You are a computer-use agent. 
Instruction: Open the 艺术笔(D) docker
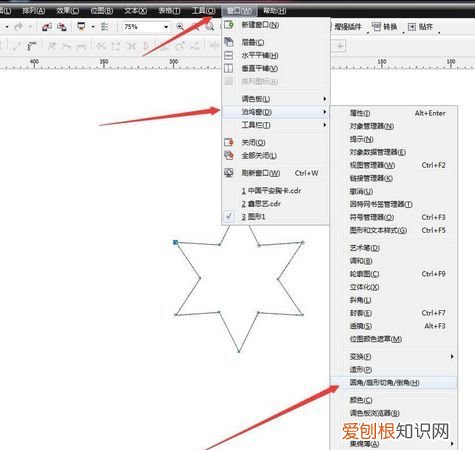point(394,248)
